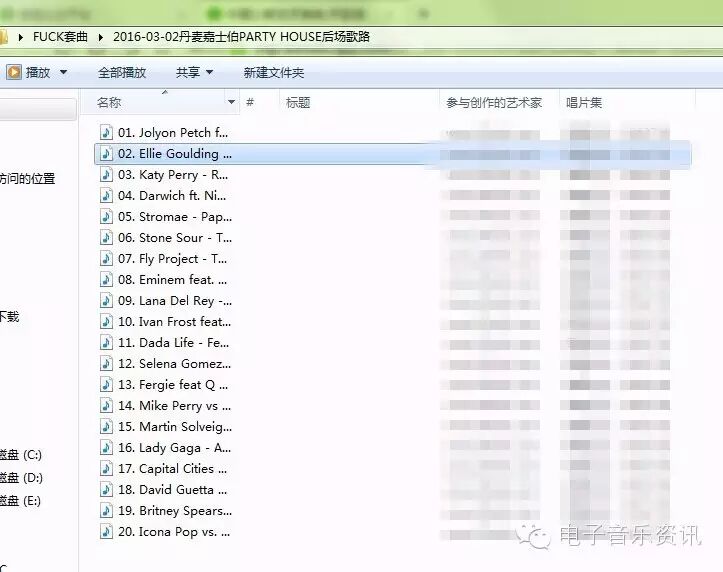This screenshot has height=572, width=723.
Task: Select file name 13. Fergie feat Q ...
Action: click(173, 384)
